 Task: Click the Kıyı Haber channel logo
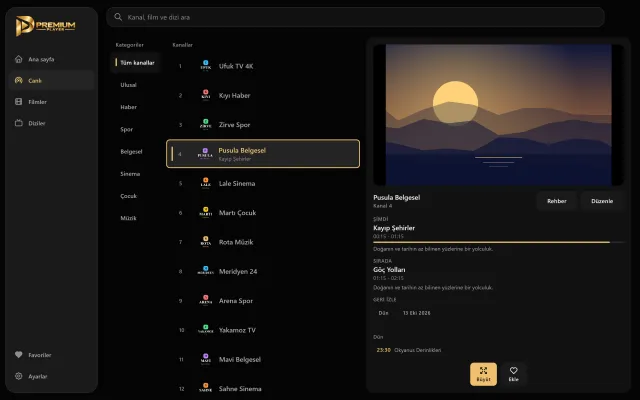[206, 95]
